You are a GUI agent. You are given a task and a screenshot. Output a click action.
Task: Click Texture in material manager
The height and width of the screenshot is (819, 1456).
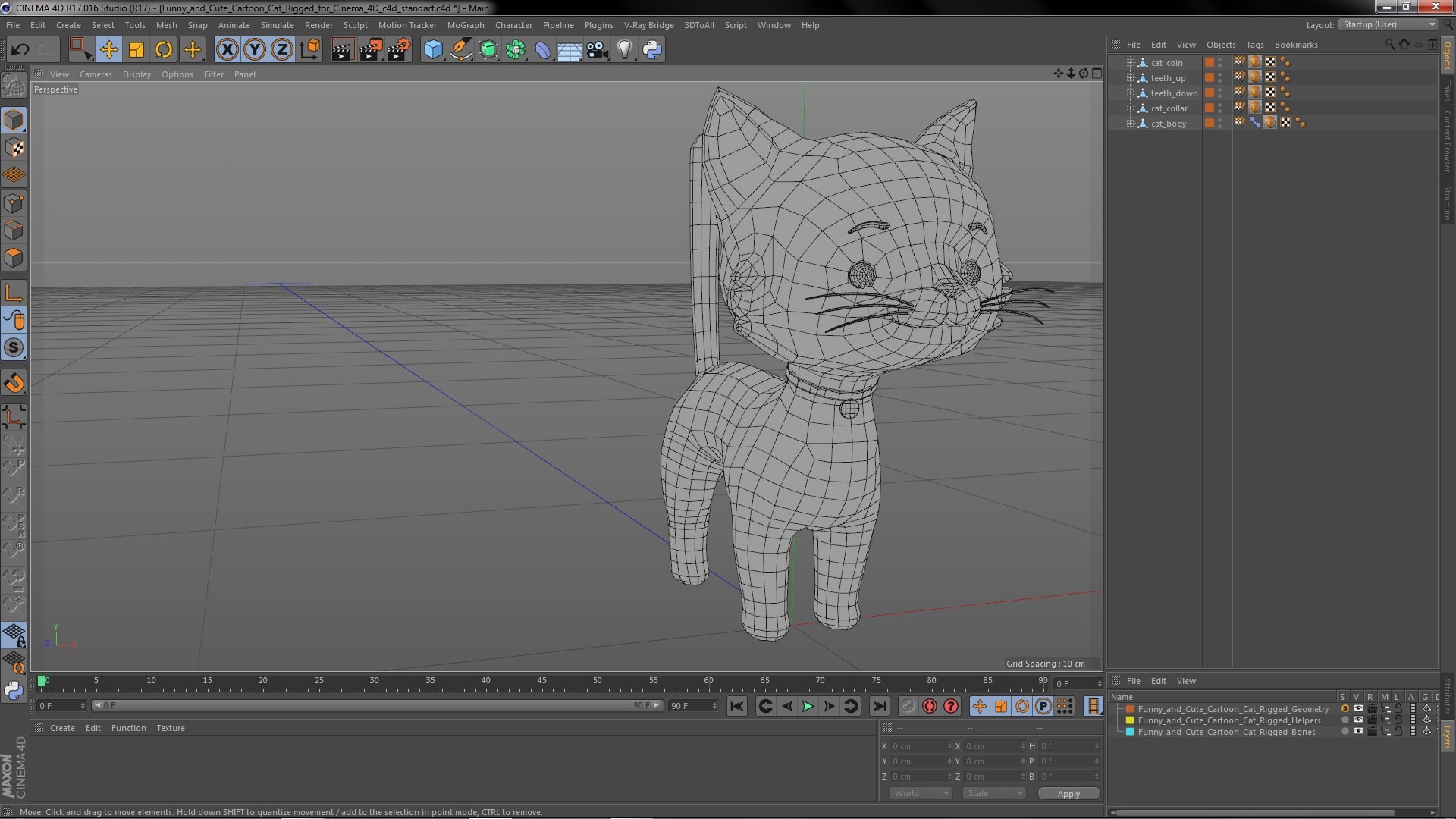click(171, 728)
